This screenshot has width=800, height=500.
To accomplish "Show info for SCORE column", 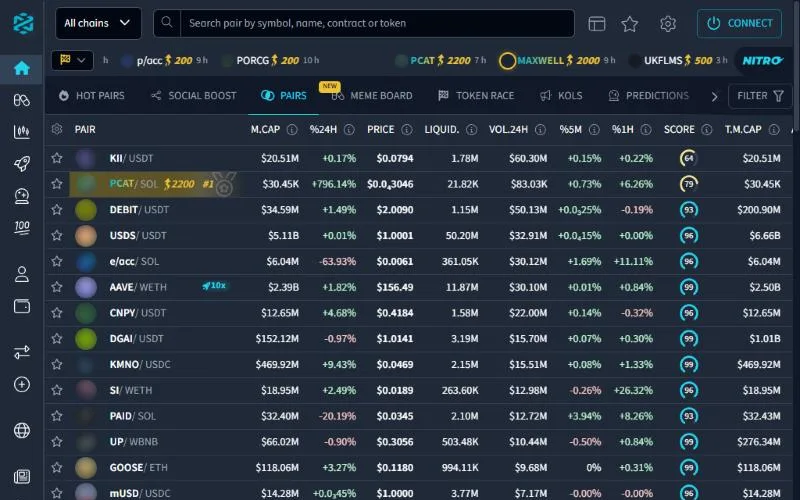I will tap(707, 130).
